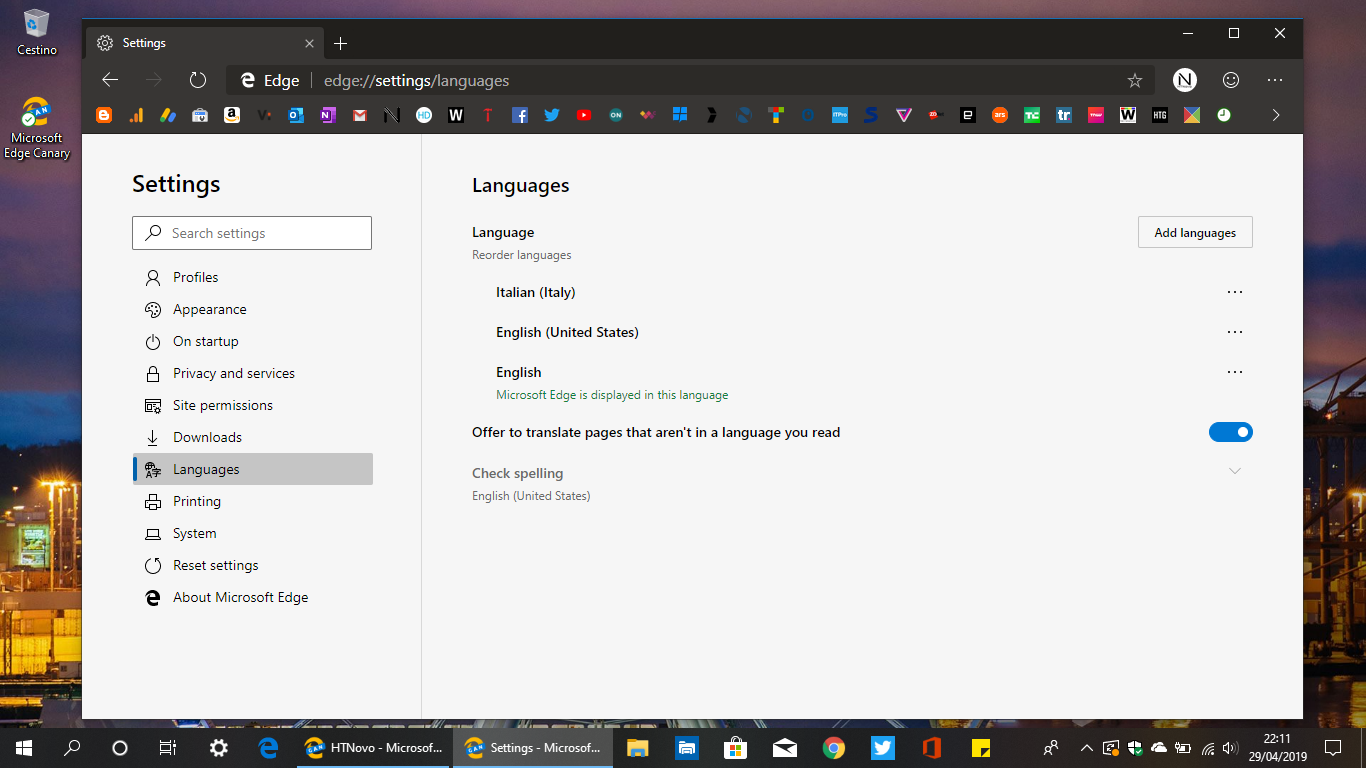Open the Twitter bookmark in favorites bar
The width and height of the screenshot is (1366, 768).
pos(552,115)
